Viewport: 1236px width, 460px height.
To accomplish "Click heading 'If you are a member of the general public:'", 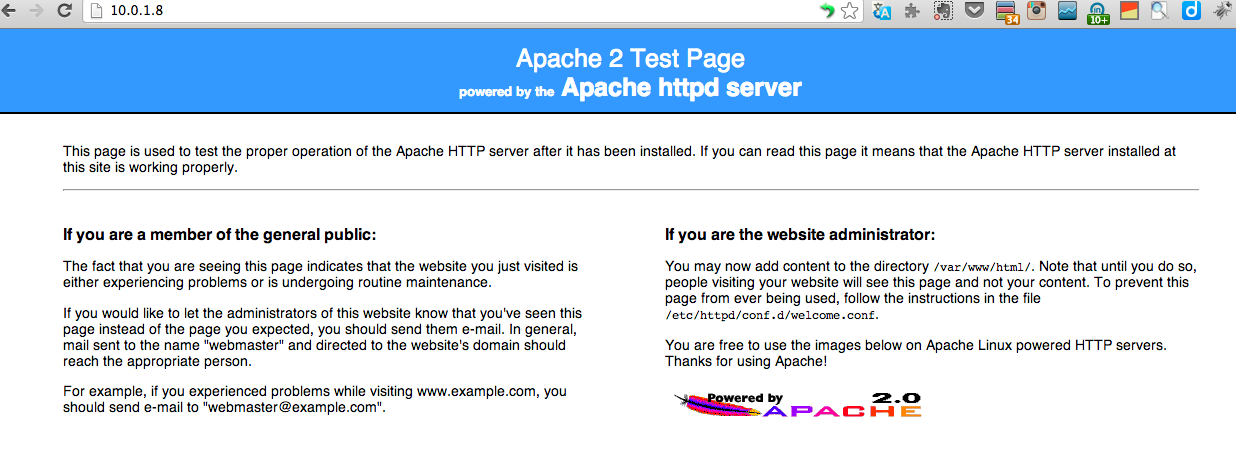I will click(x=220, y=235).
